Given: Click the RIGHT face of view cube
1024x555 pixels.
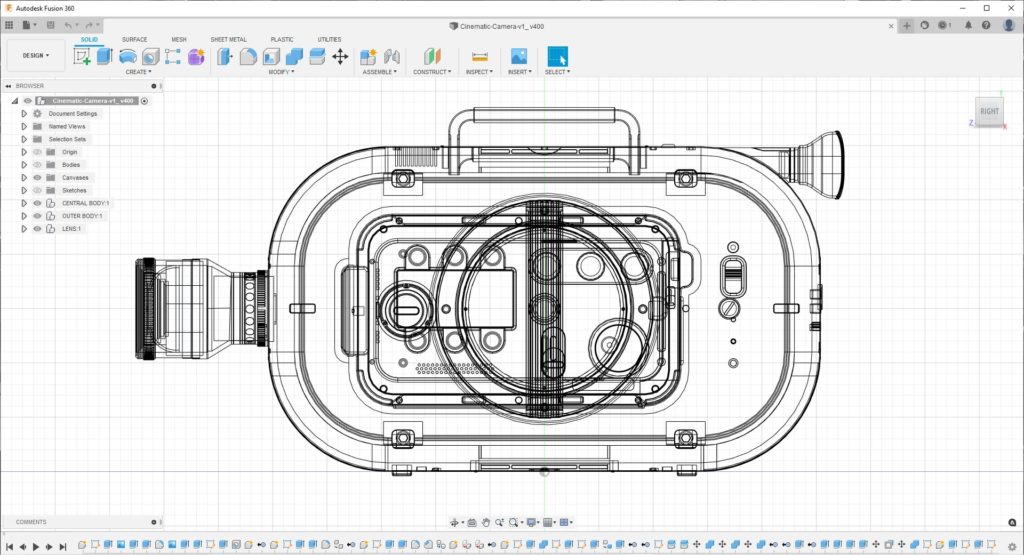Looking at the screenshot, I should (x=989, y=112).
